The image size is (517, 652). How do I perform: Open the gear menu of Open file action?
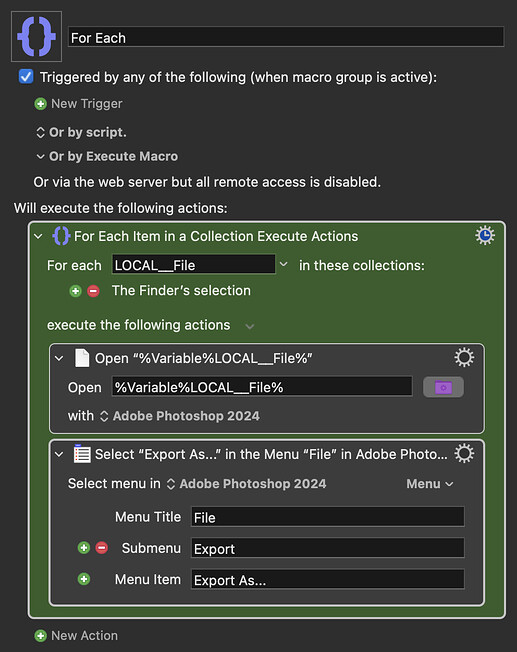(464, 358)
